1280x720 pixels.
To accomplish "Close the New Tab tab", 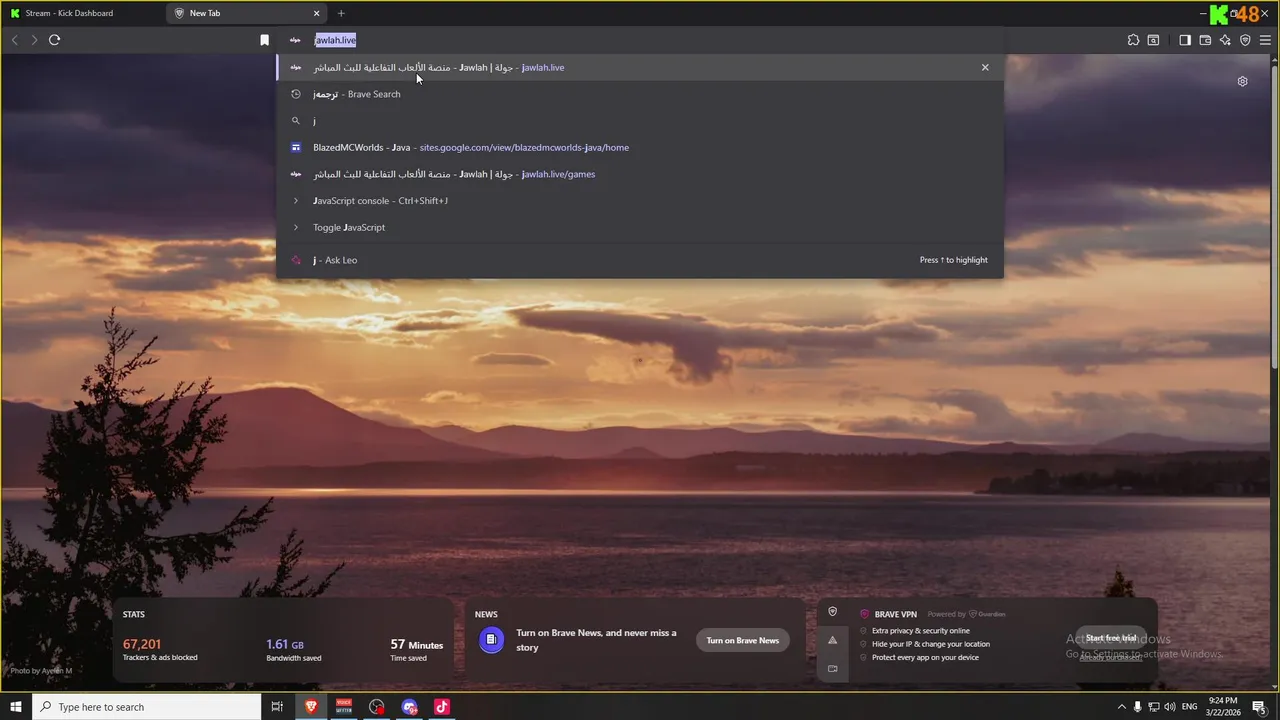I will tap(317, 13).
